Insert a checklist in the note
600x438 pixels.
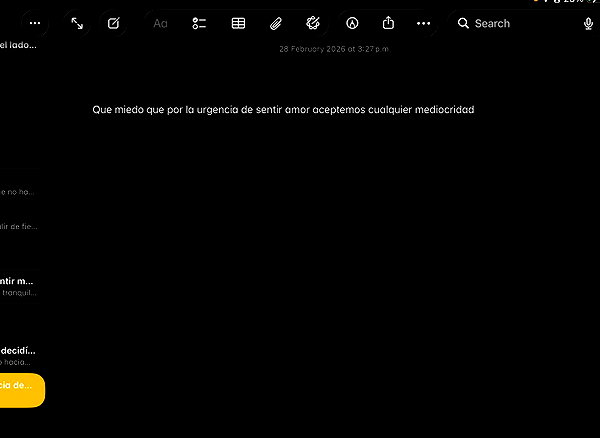coord(199,23)
